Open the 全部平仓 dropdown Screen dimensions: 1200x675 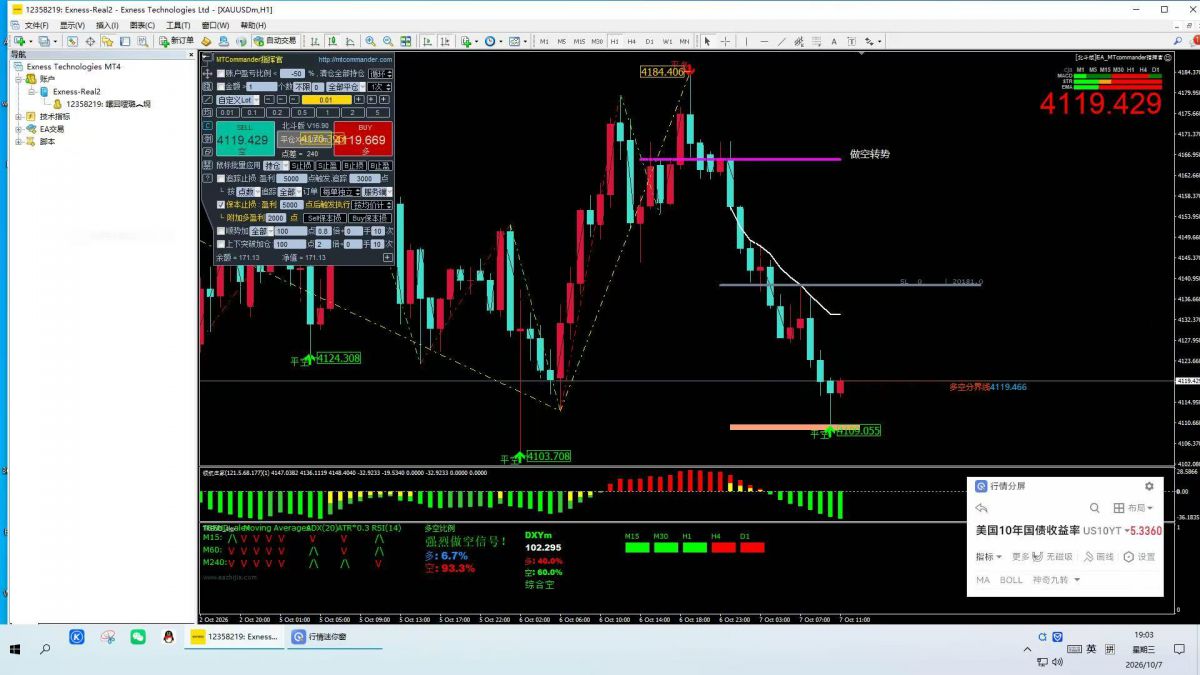point(345,87)
